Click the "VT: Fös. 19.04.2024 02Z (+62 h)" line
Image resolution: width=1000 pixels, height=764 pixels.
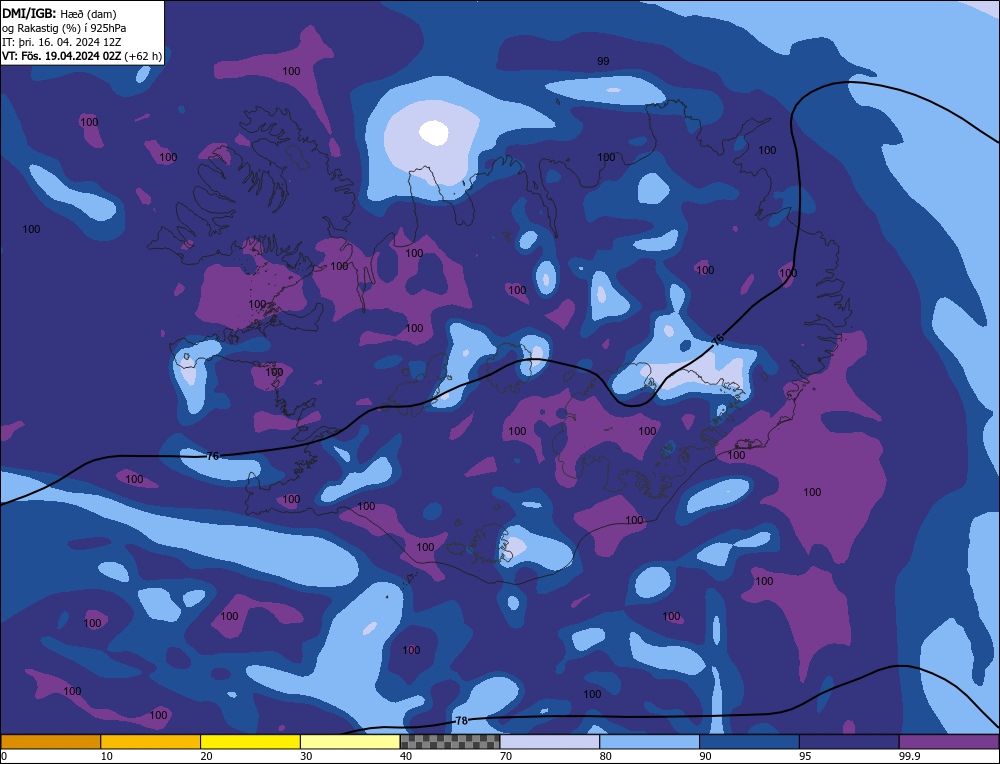point(82,56)
